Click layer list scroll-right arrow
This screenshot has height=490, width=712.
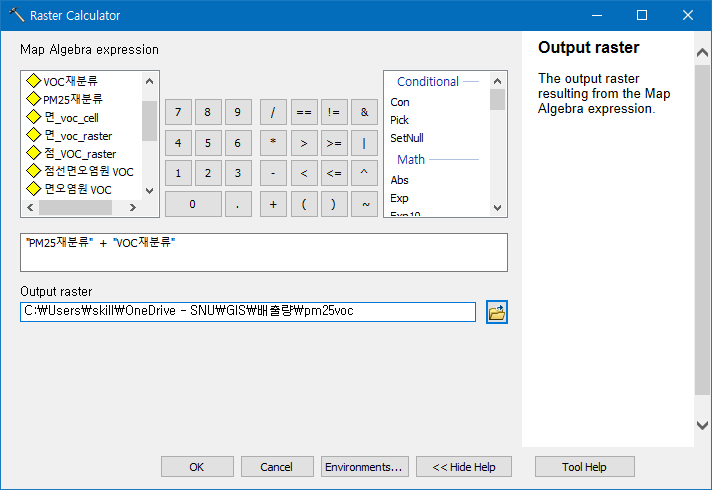pos(133,207)
